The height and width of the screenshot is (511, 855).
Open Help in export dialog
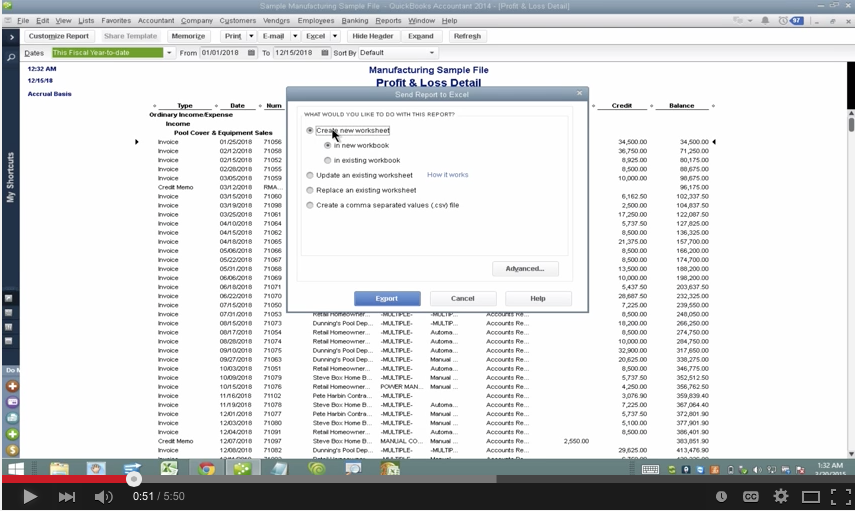pyautogui.click(x=538, y=299)
